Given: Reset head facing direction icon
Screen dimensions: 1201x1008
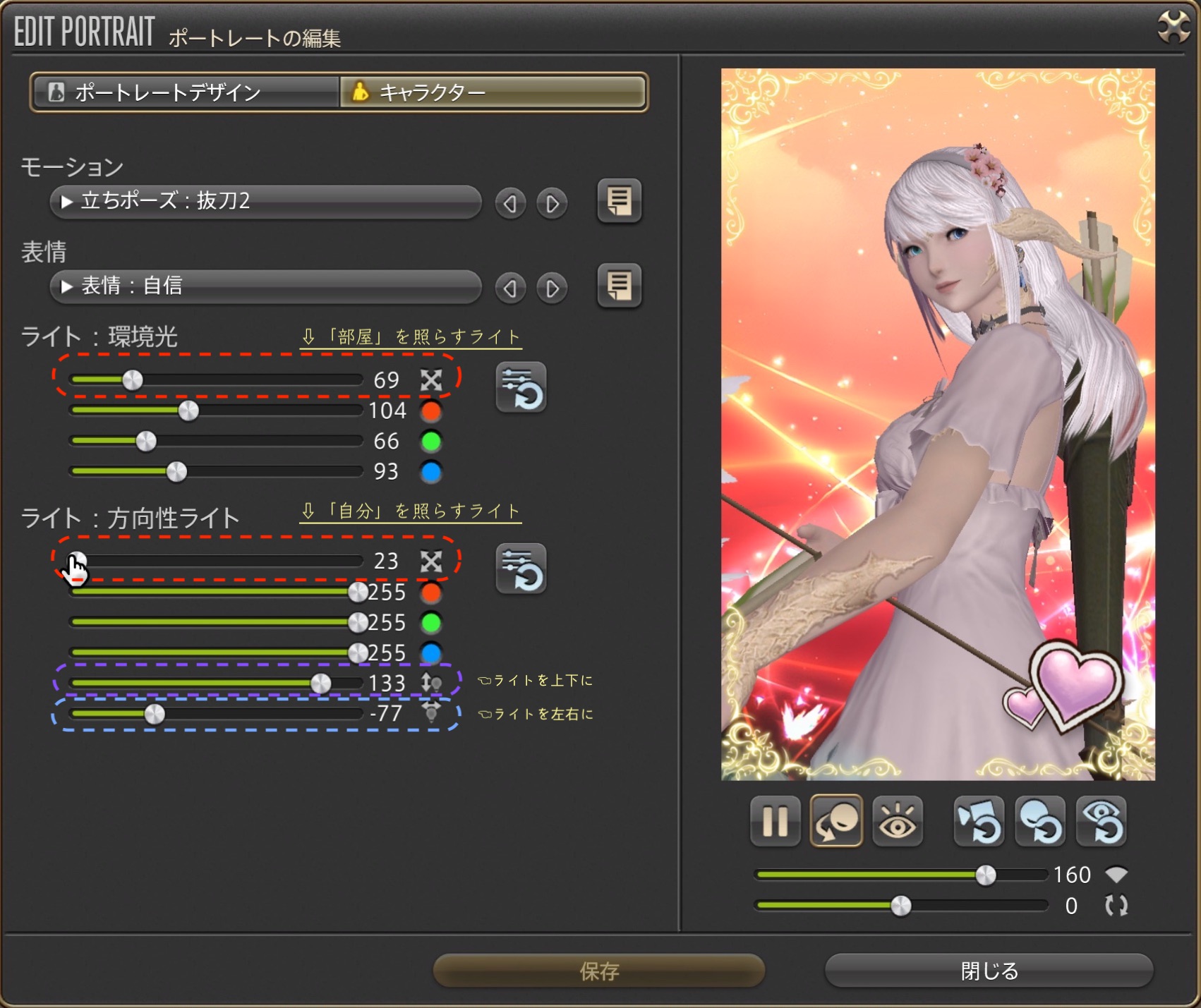Looking at the screenshot, I should 1040,821.
